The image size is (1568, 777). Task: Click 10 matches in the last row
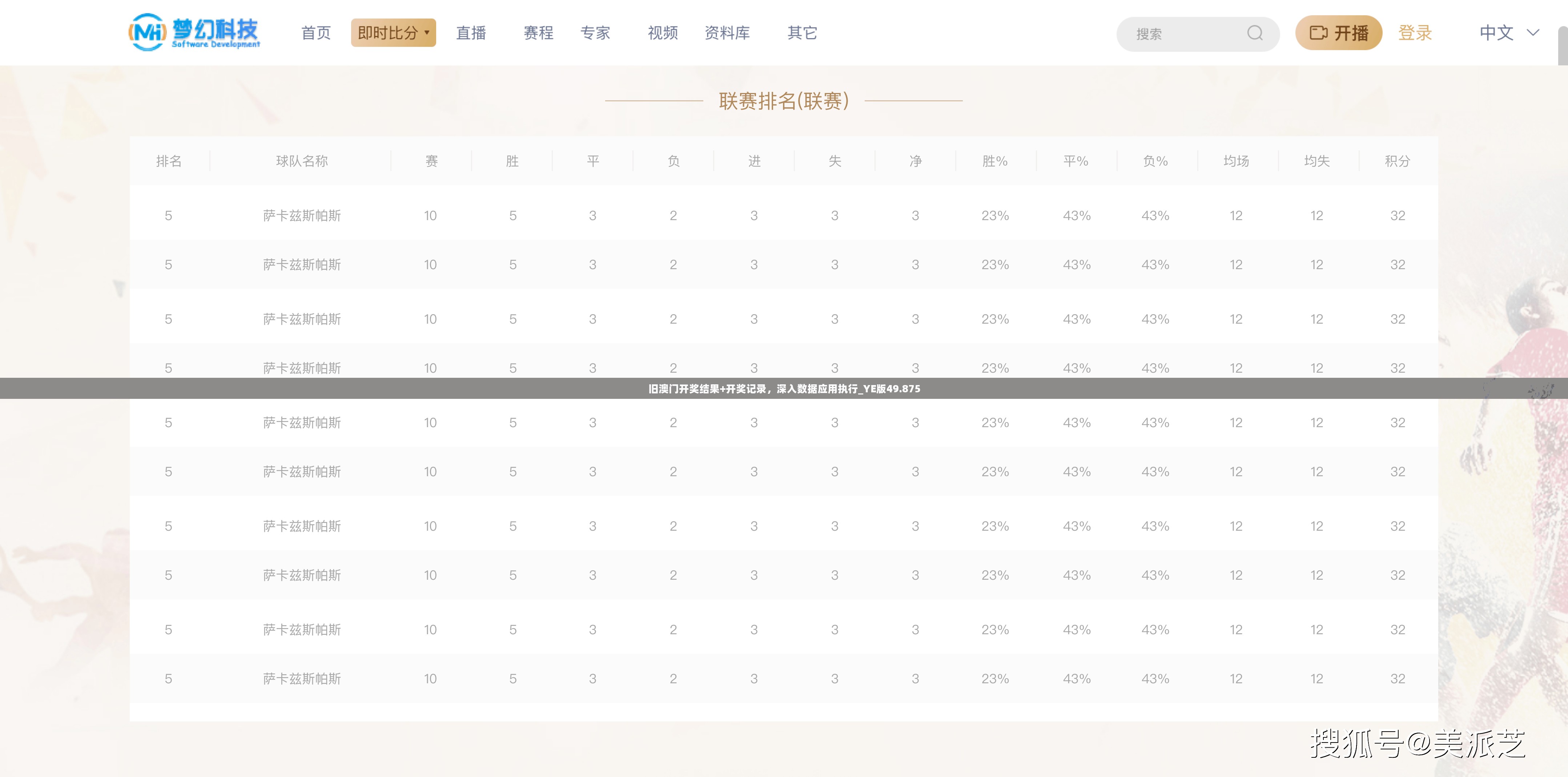pos(430,679)
